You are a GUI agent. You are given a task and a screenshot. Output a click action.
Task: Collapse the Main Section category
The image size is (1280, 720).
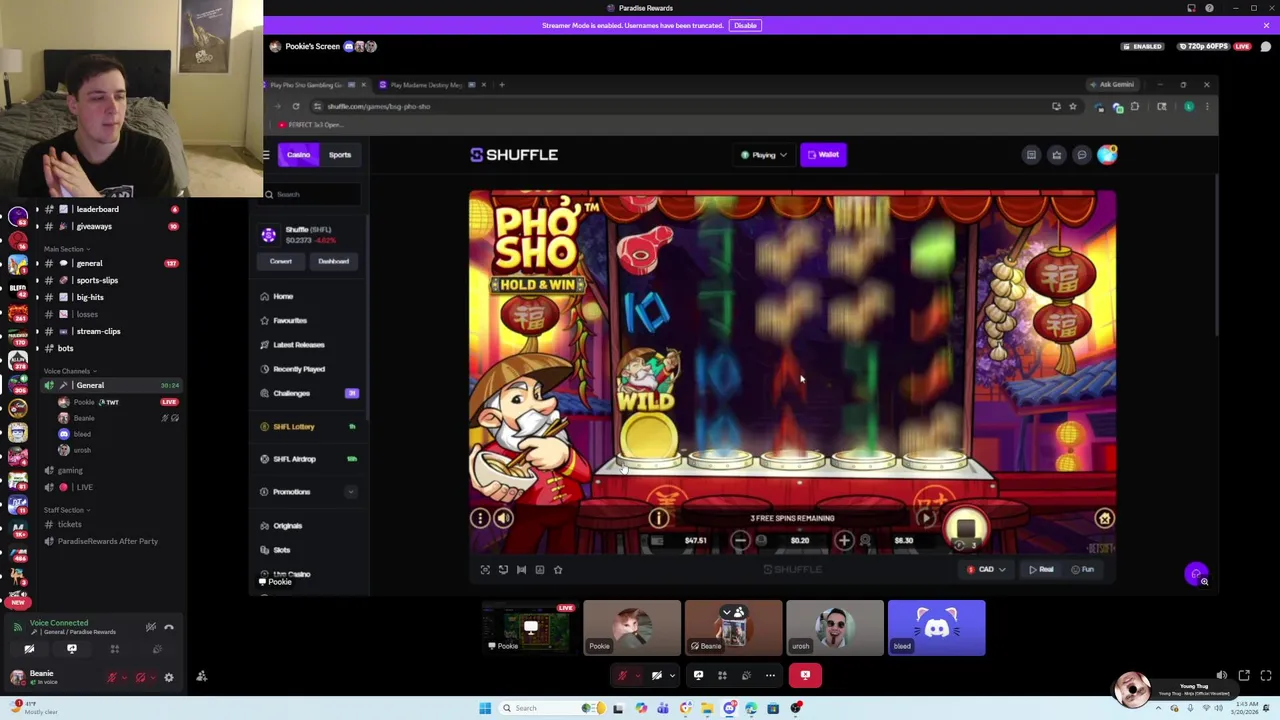[x=66, y=249]
